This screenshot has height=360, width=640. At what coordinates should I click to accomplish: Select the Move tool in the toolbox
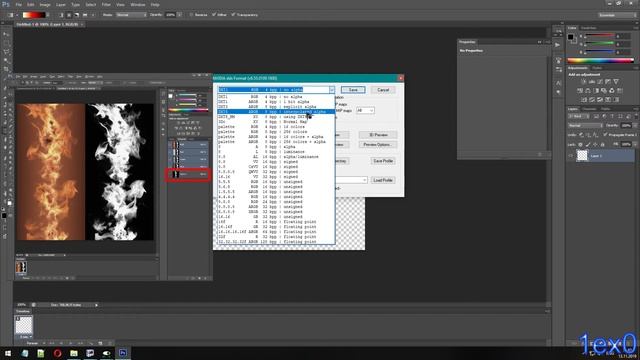click(x=6, y=35)
